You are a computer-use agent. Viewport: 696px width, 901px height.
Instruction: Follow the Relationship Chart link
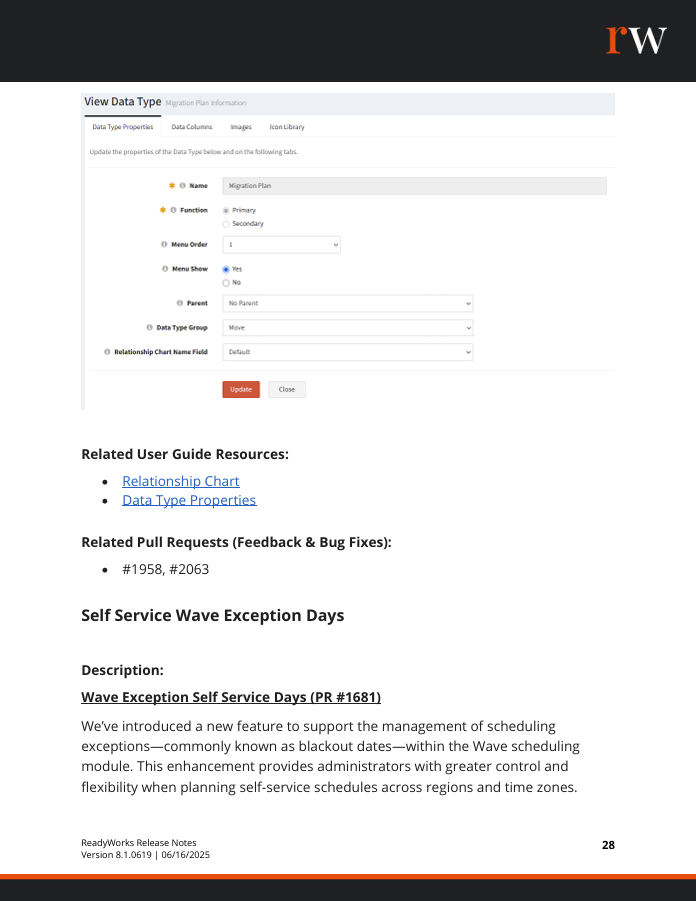181,481
